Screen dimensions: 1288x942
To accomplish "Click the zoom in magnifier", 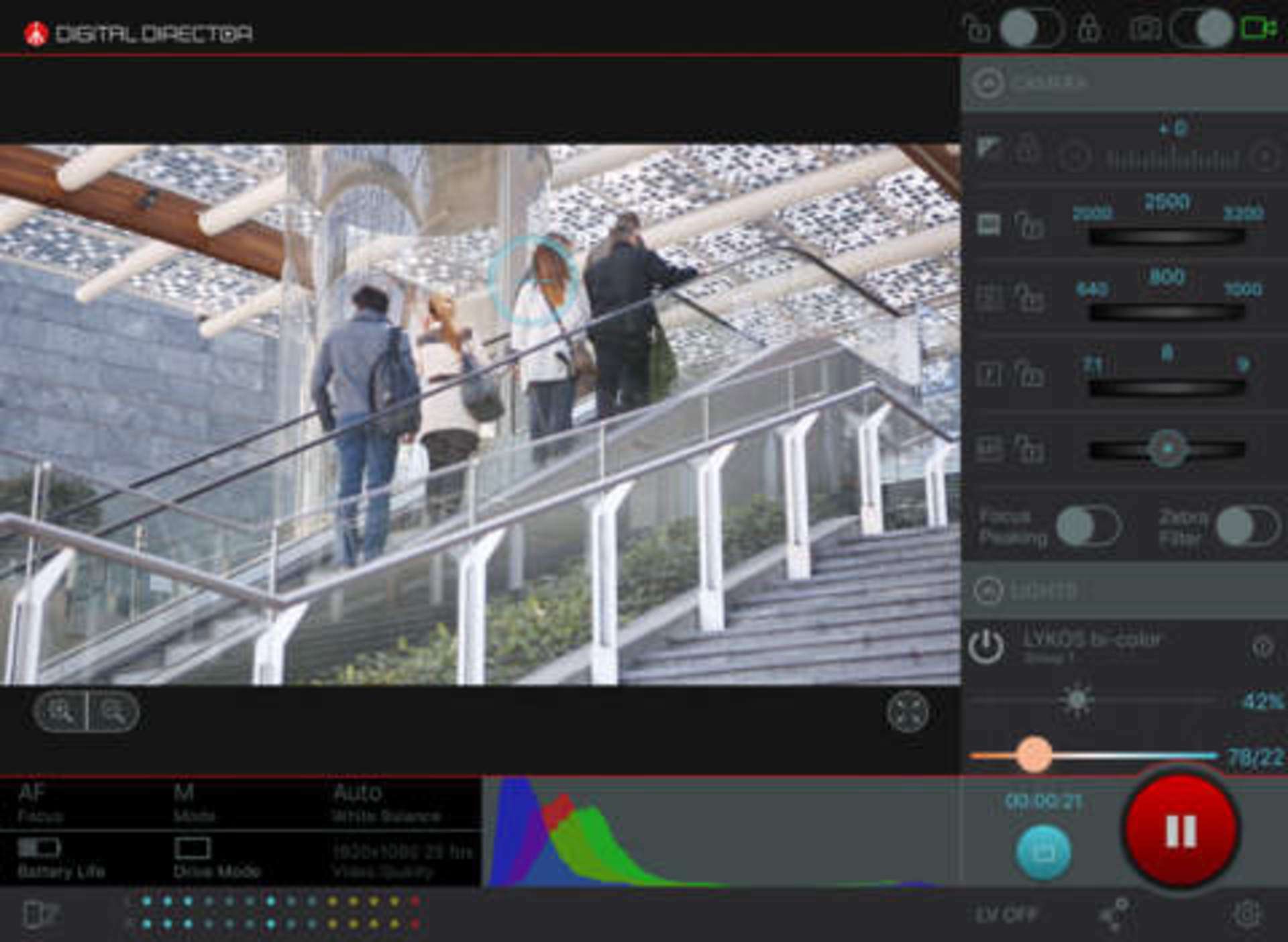I will point(61,711).
